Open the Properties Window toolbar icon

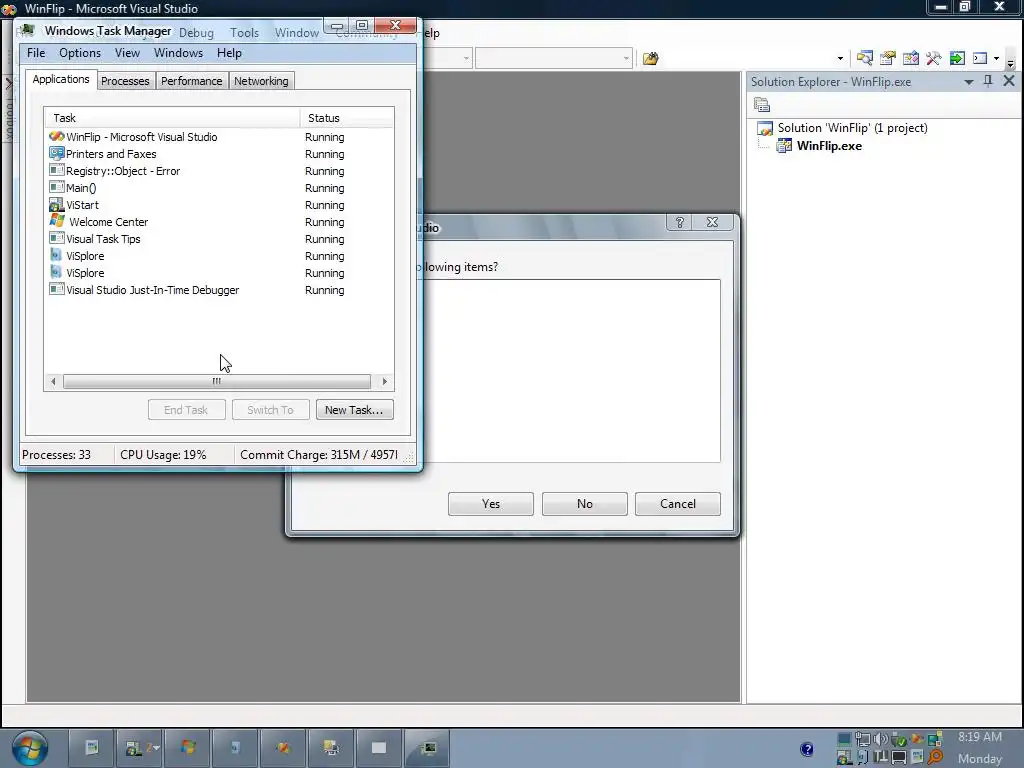pos(888,58)
